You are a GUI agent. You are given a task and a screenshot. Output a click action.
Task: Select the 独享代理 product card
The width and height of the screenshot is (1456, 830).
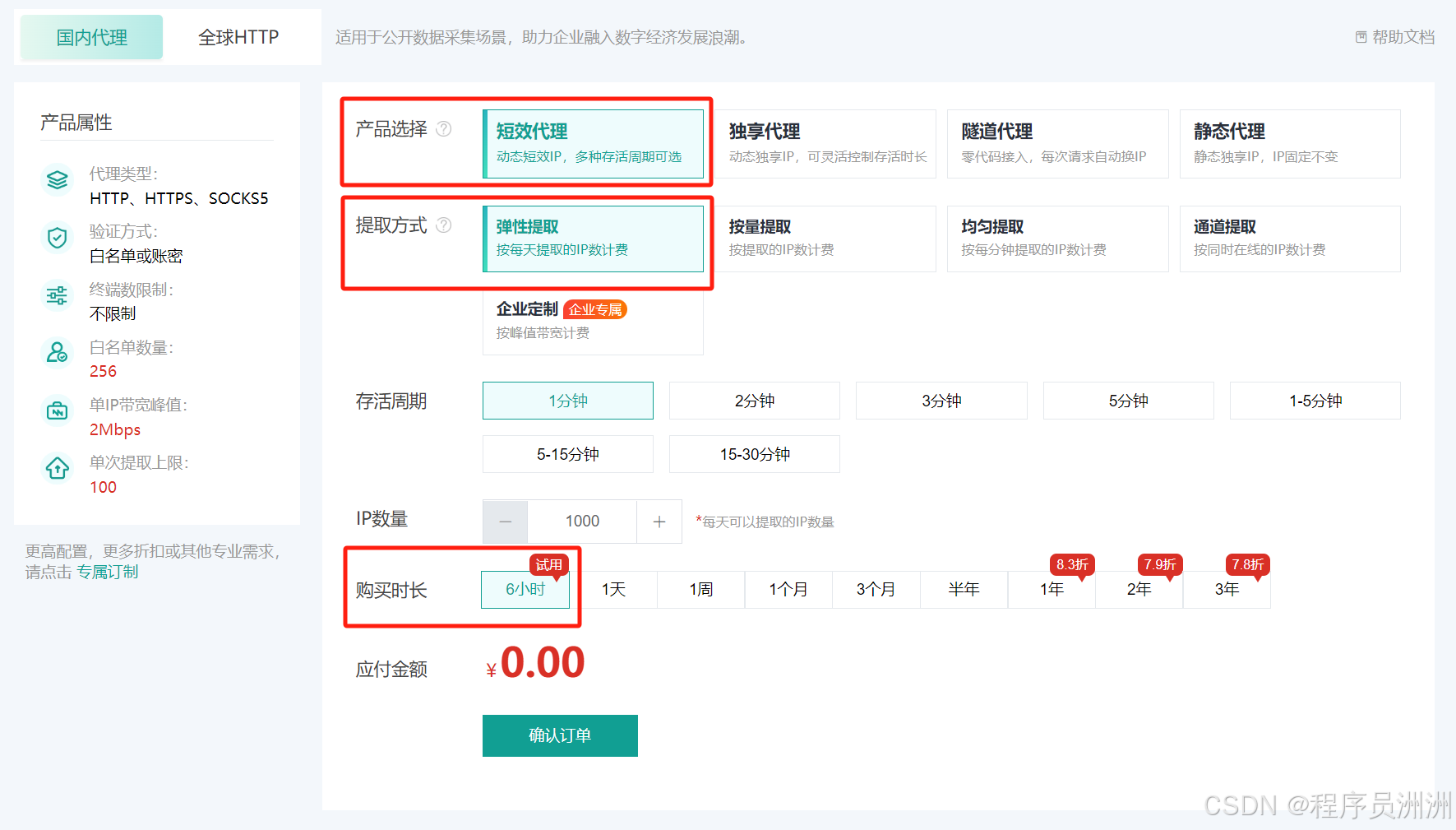point(825,144)
